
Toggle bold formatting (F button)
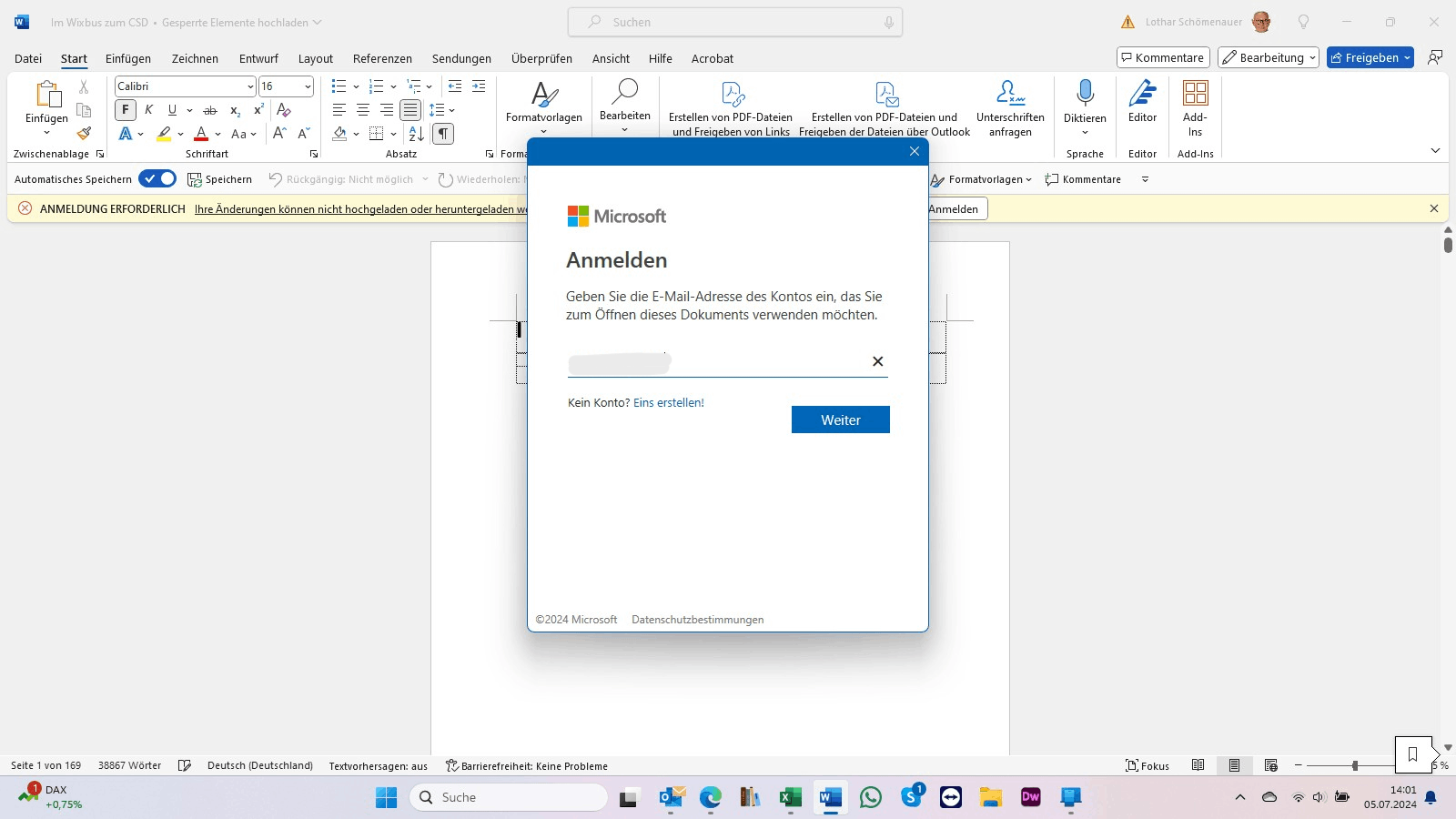(126, 110)
